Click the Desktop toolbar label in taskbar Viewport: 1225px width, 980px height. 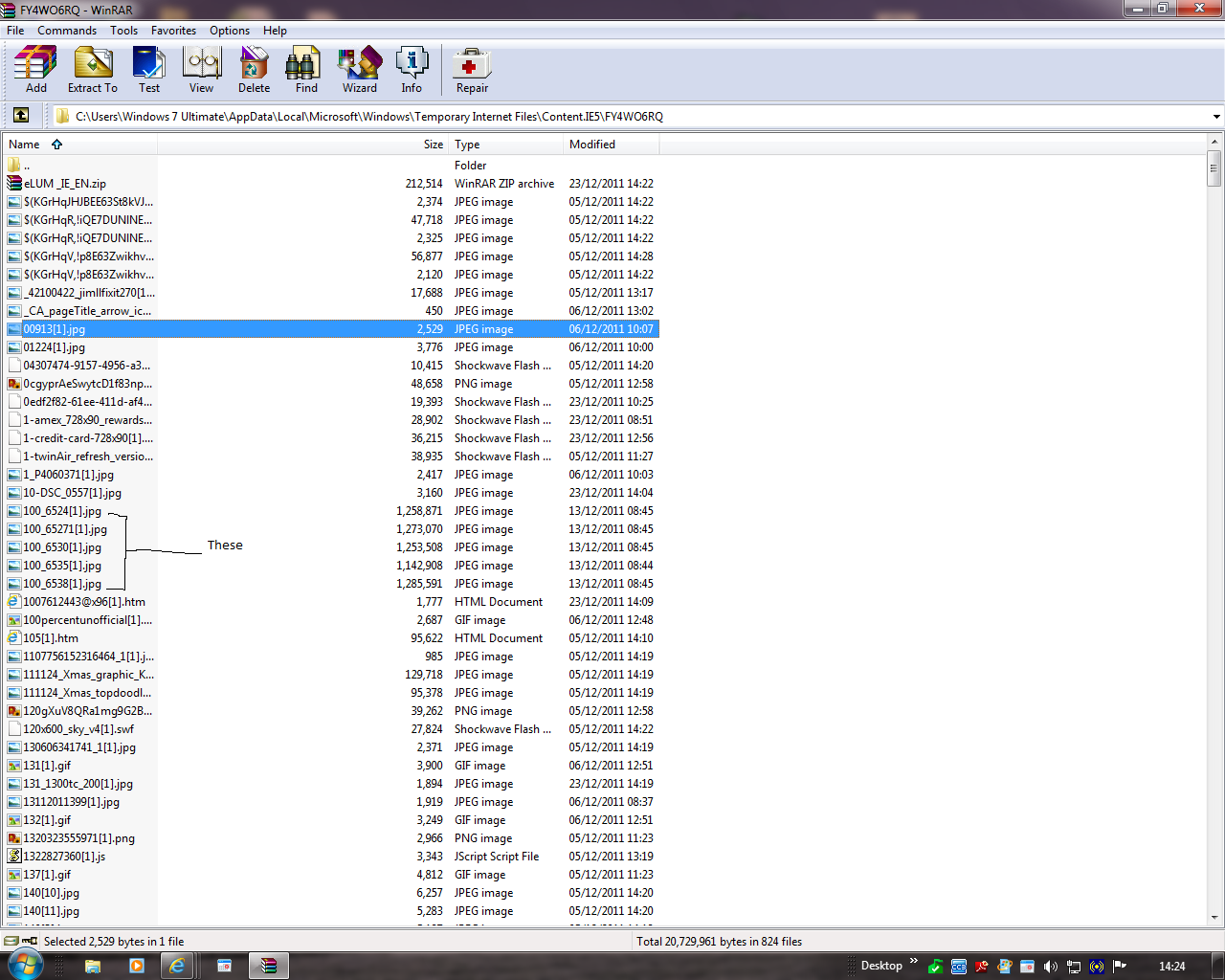click(881, 966)
